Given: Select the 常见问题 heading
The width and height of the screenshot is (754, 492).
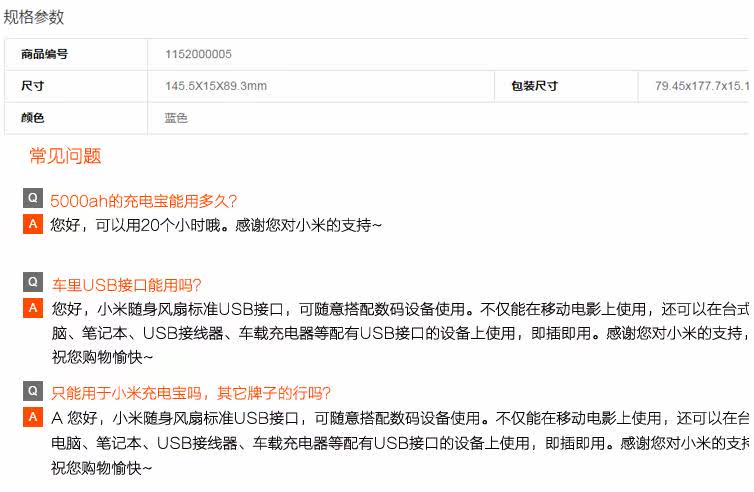Looking at the screenshot, I should coord(65,156).
